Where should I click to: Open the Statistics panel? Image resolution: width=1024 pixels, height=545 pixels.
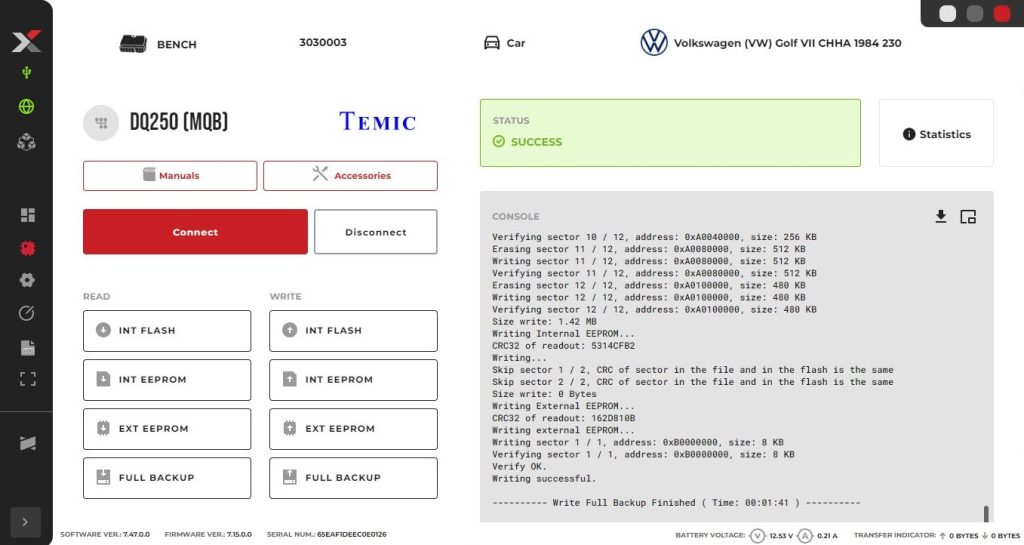pos(936,133)
